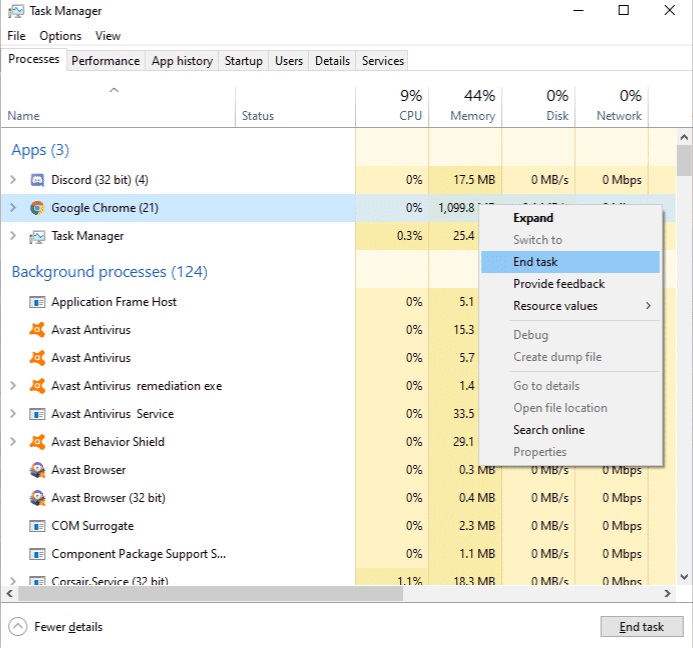Click COM Surrogate's 2.3 MB memory value

(476, 526)
